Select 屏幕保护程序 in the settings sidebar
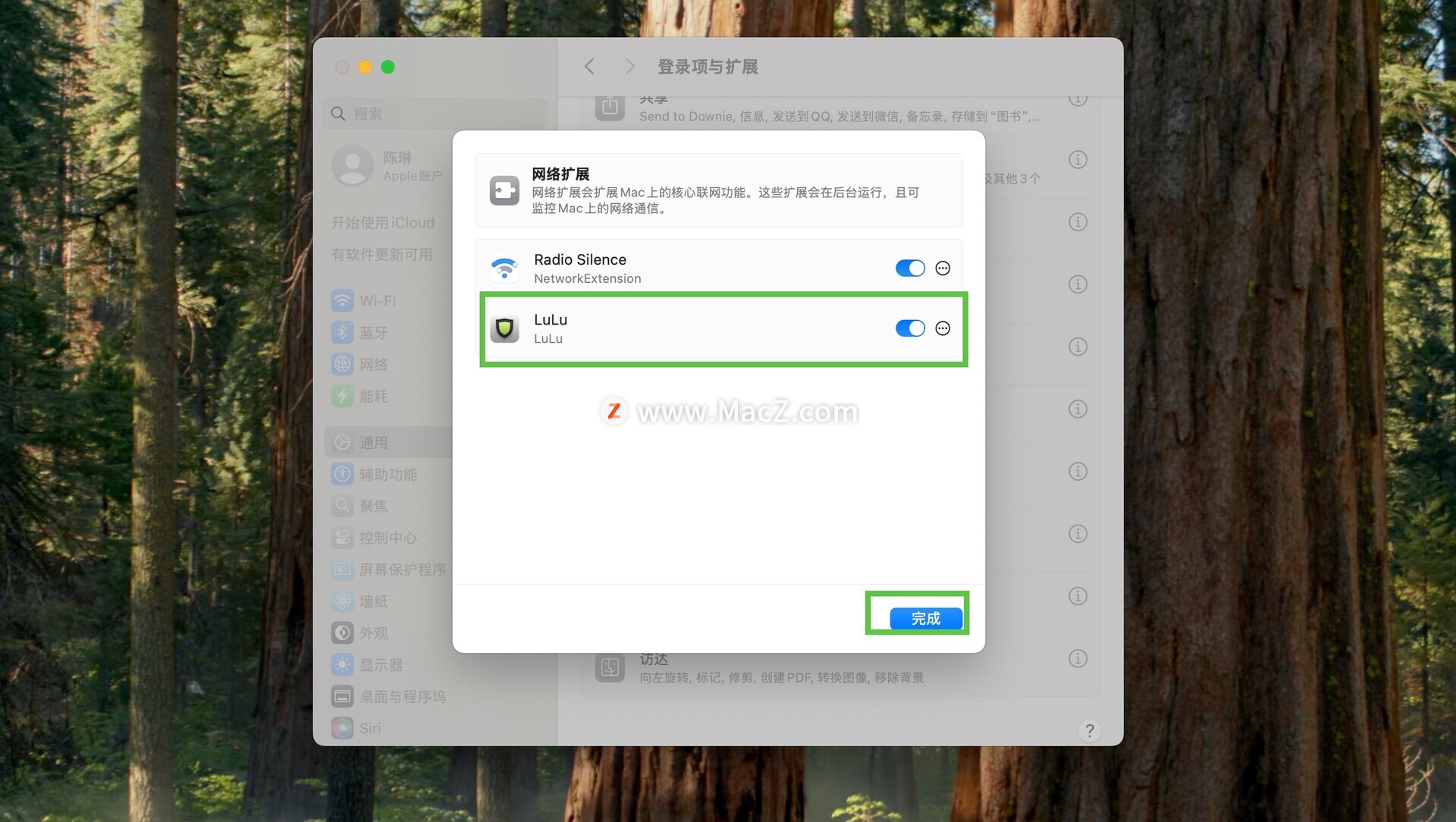The image size is (1456, 822). (388, 569)
